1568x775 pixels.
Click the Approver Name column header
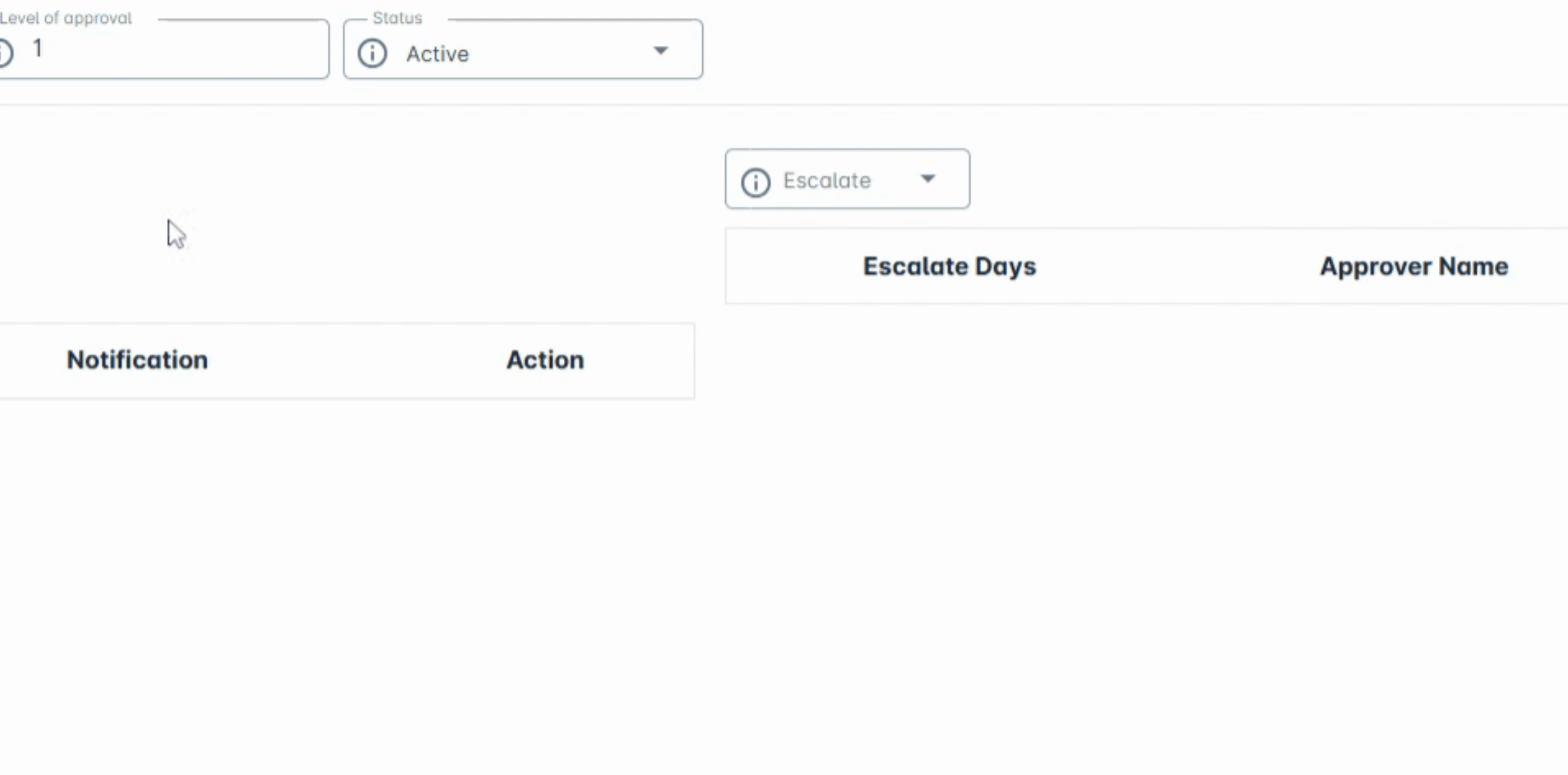click(1414, 266)
